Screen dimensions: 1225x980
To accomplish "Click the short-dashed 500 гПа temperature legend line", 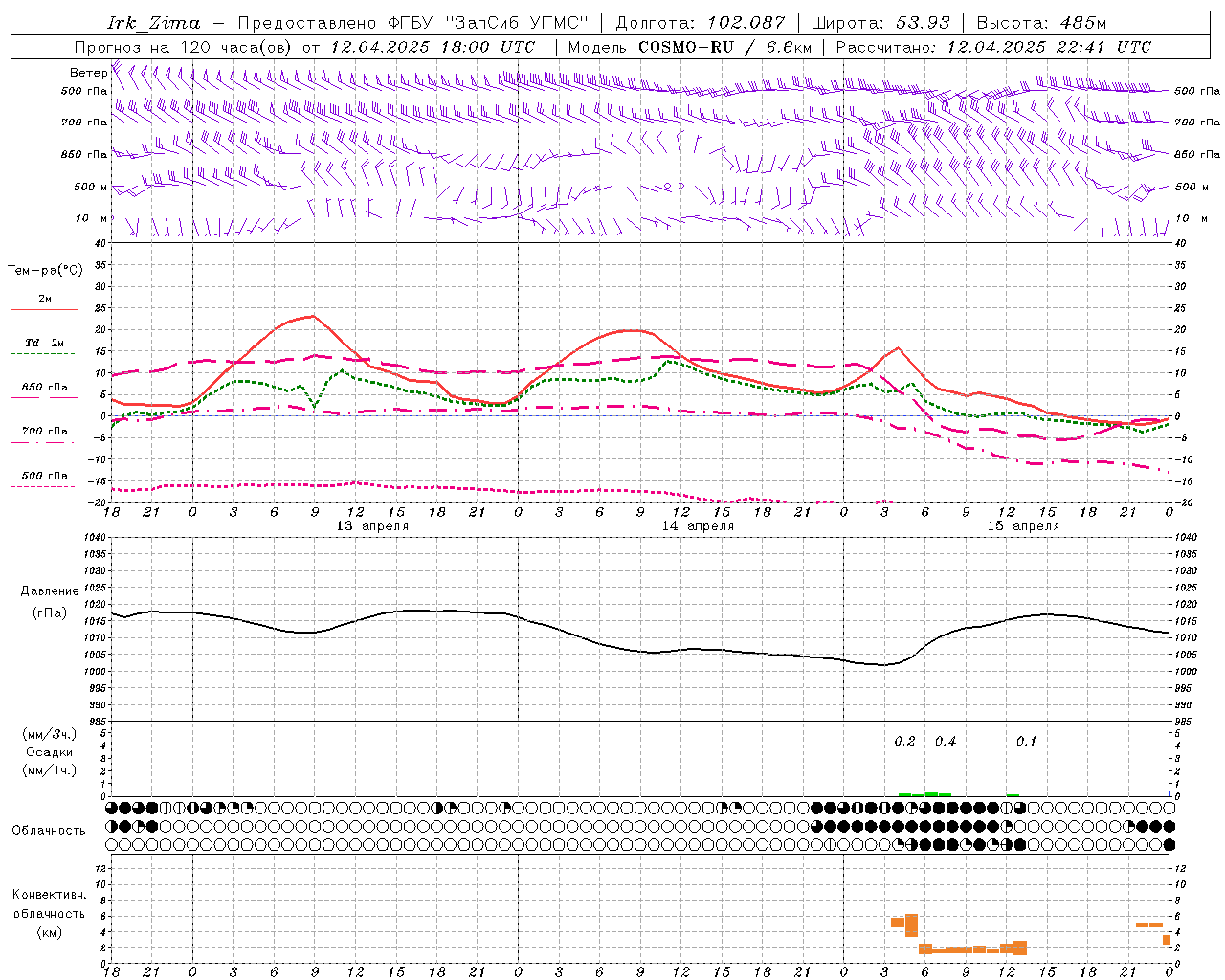I will coord(43,487).
